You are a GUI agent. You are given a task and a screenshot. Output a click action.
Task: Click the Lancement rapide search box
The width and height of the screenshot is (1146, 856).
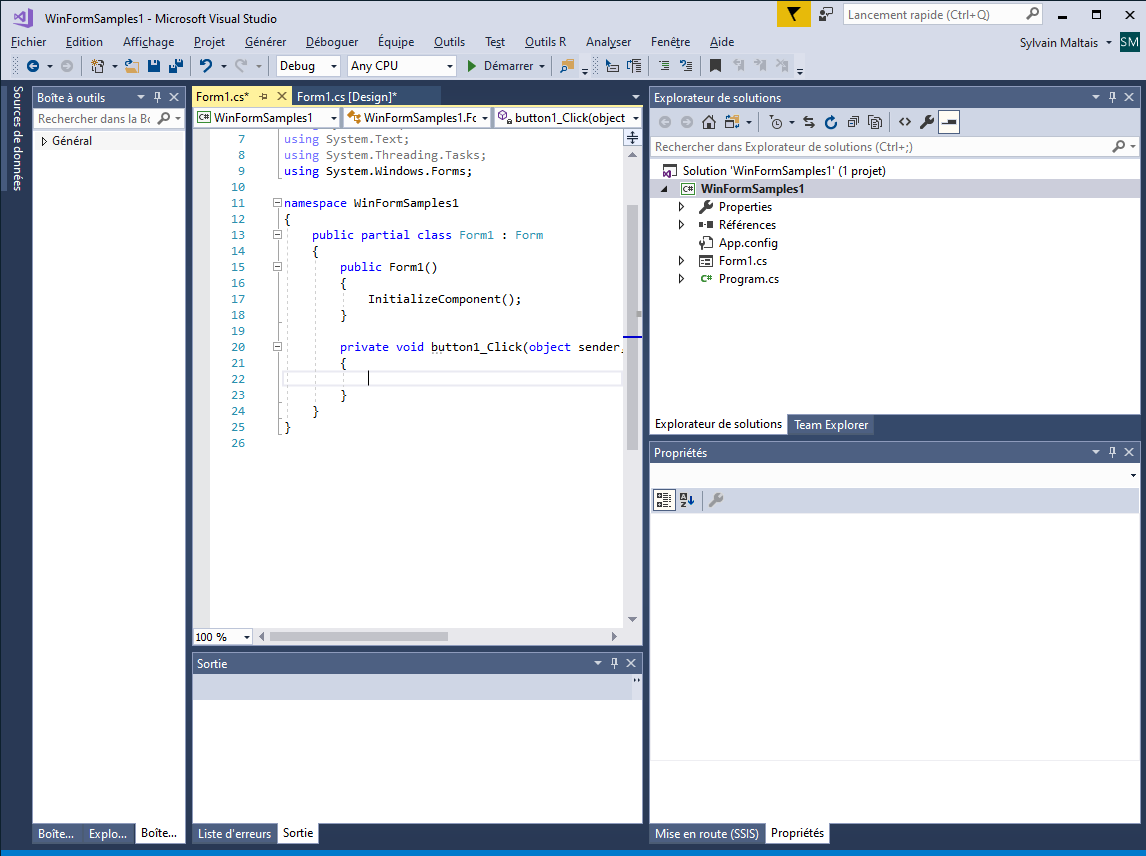(933, 15)
